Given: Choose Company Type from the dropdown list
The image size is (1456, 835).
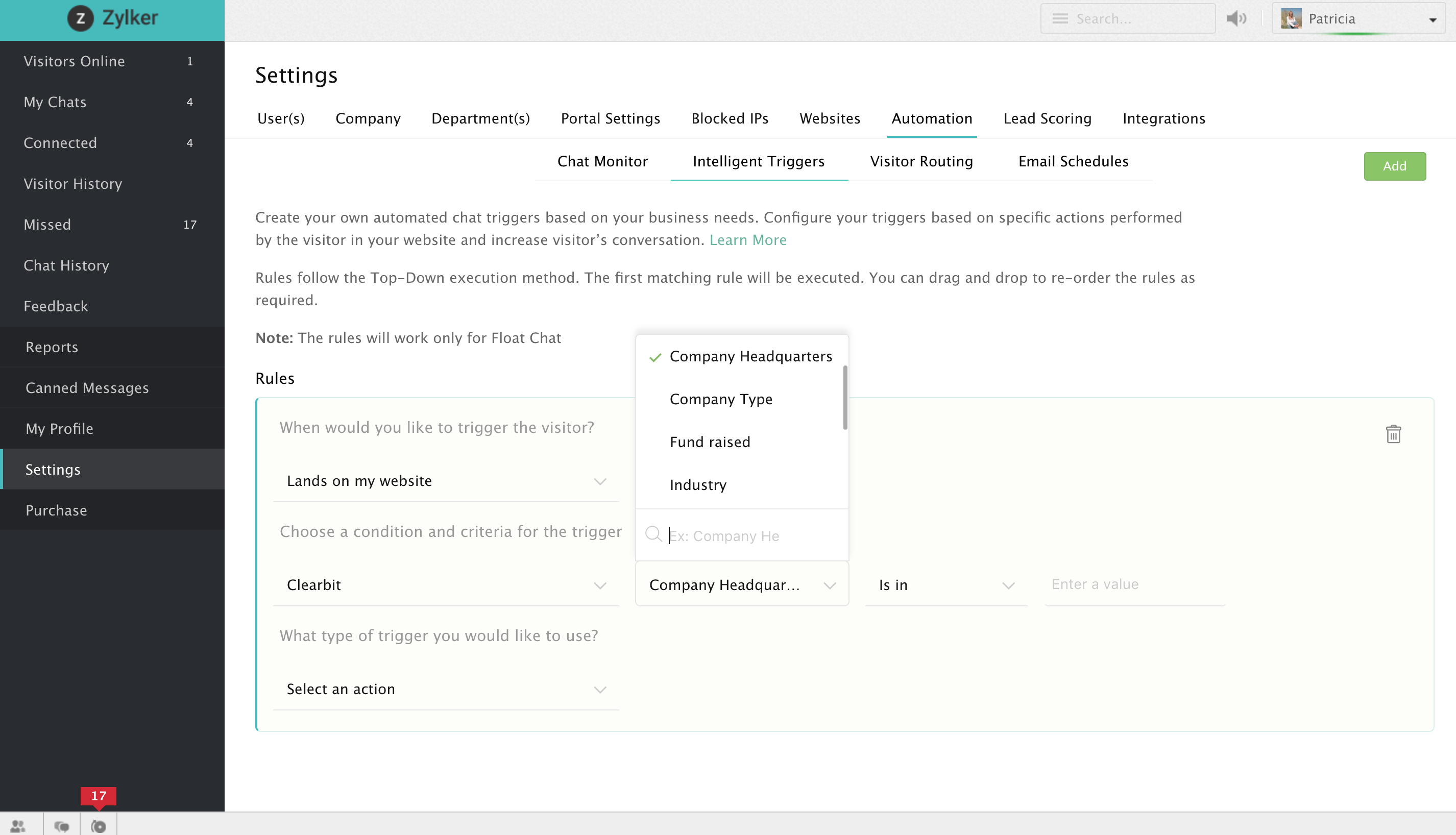Looking at the screenshot, I should [x=721, y=399].
